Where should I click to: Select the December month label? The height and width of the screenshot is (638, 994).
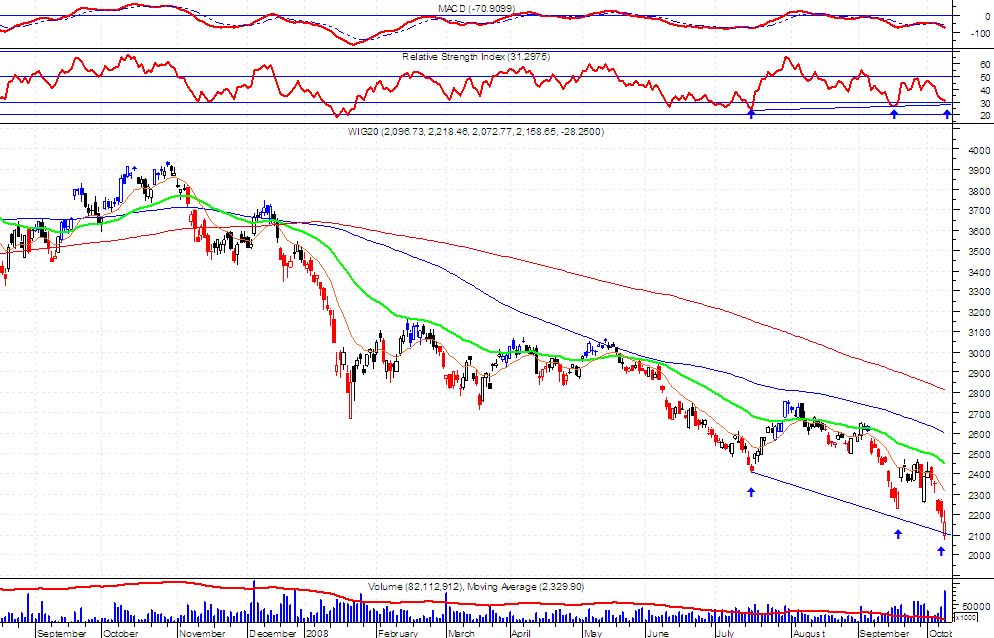pos(273,633)
